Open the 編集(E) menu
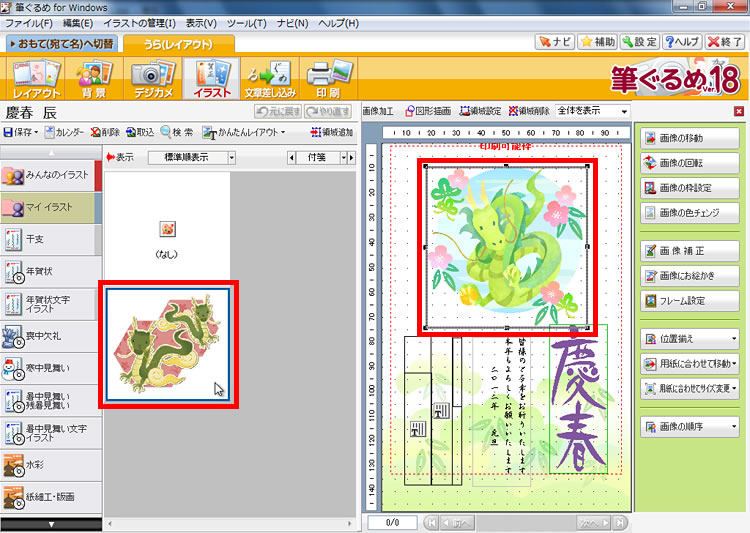Viewport: 750px width, 533px height. point(78,23)
